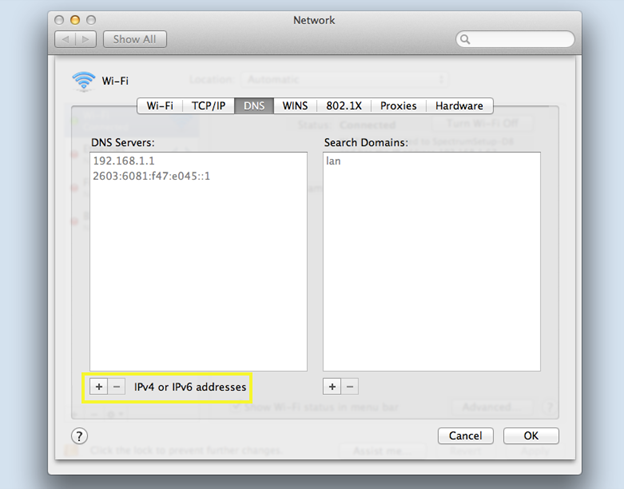Click the Show All button
624x489 pixels.
click(x=135, y=39)
